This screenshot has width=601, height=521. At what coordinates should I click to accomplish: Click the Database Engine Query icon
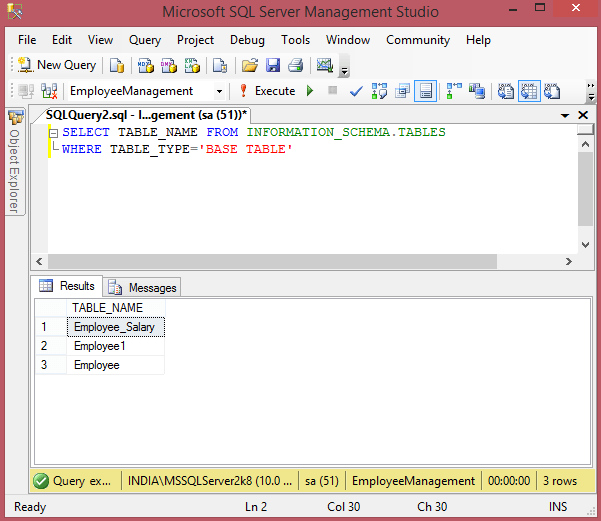pyautogui.click(x=117, y=65)
